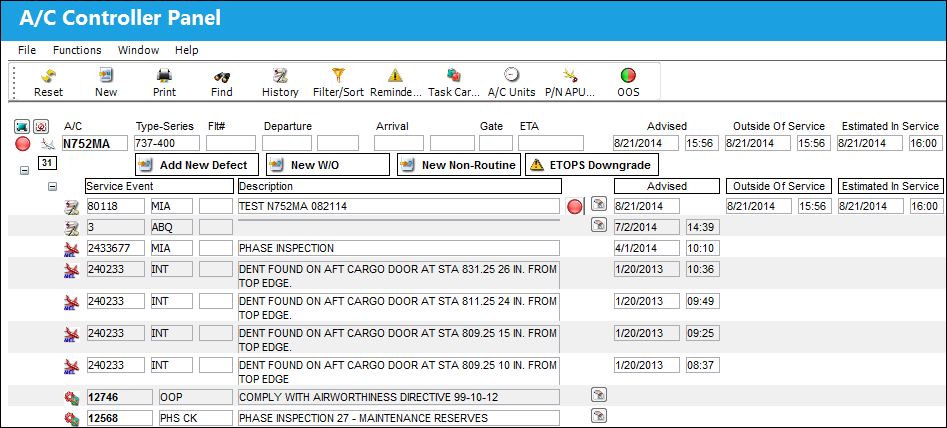Click the Description column header
The width and height of the screenshot is (947, 428).
(x=400, y=186)
